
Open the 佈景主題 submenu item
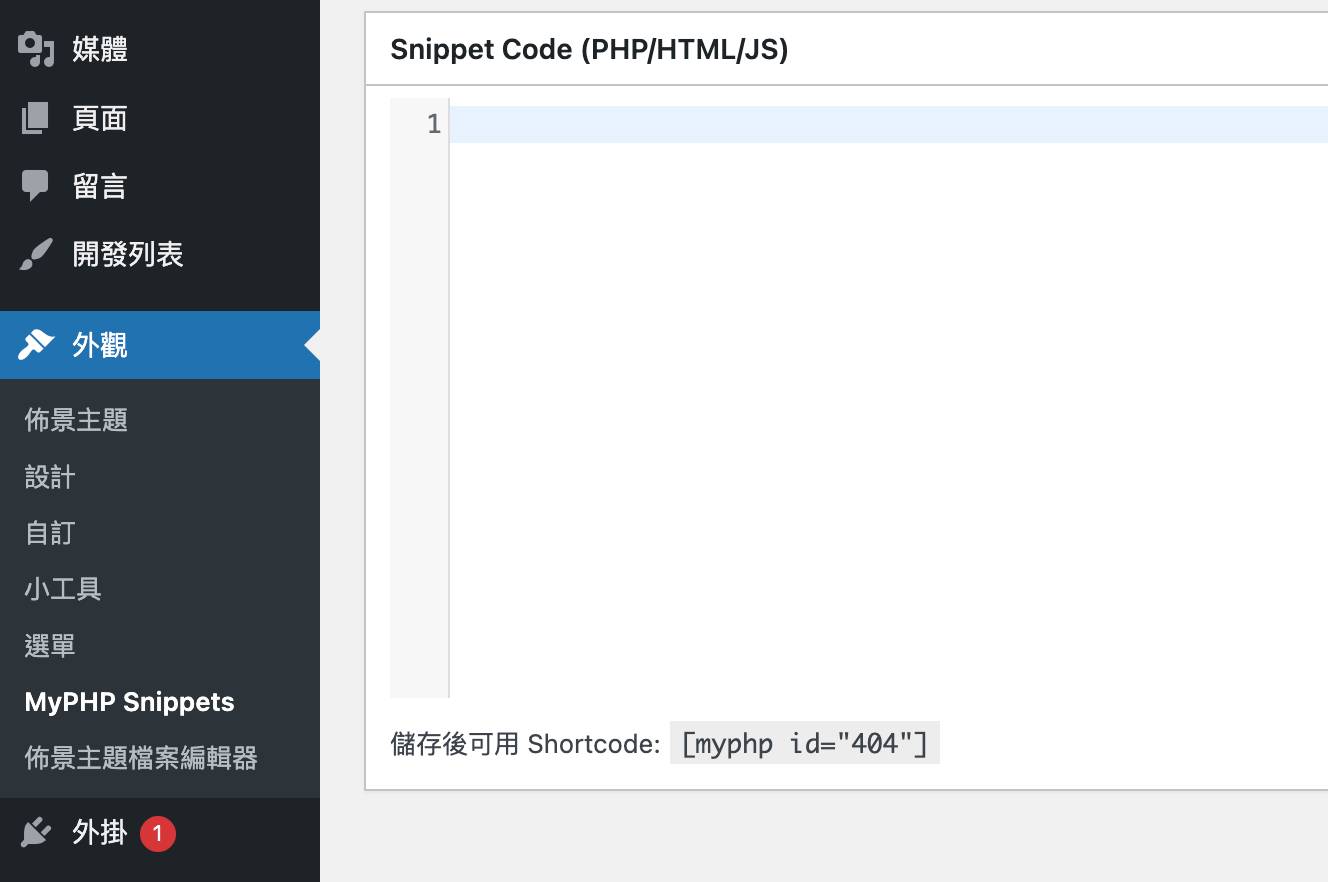click(x=76, y=420)
